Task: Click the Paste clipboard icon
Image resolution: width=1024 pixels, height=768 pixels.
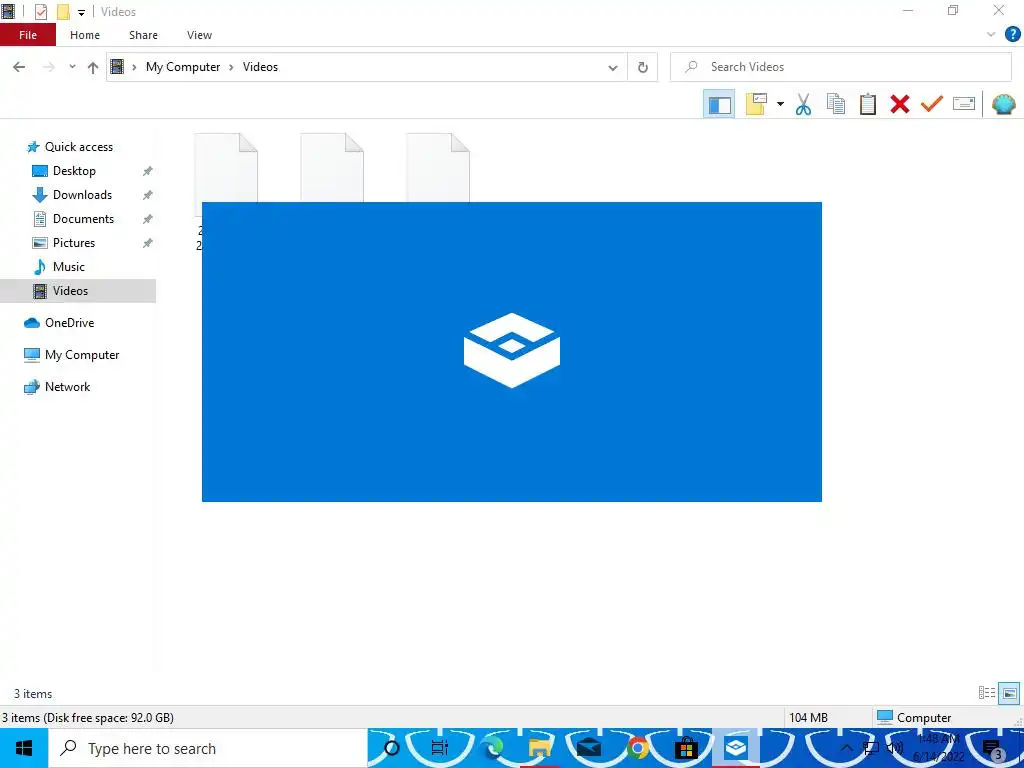Action: point(867,104)
